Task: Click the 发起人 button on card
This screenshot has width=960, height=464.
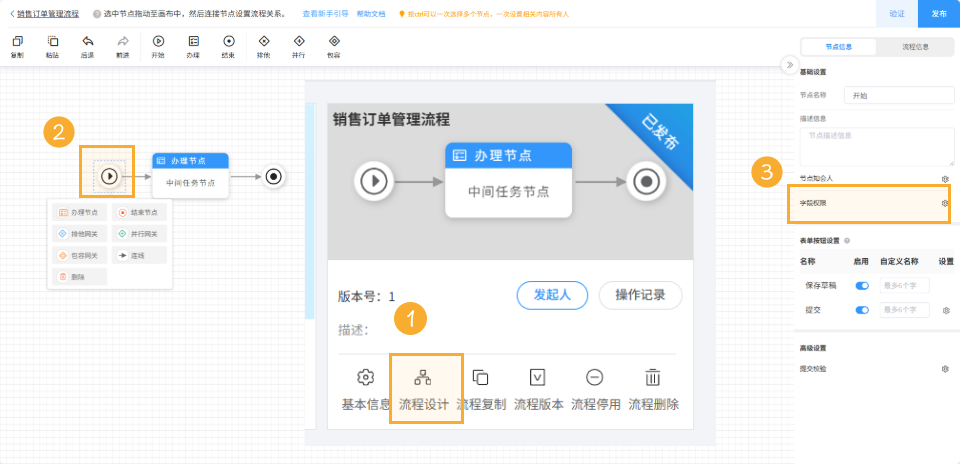Action: tap(552, 295)
